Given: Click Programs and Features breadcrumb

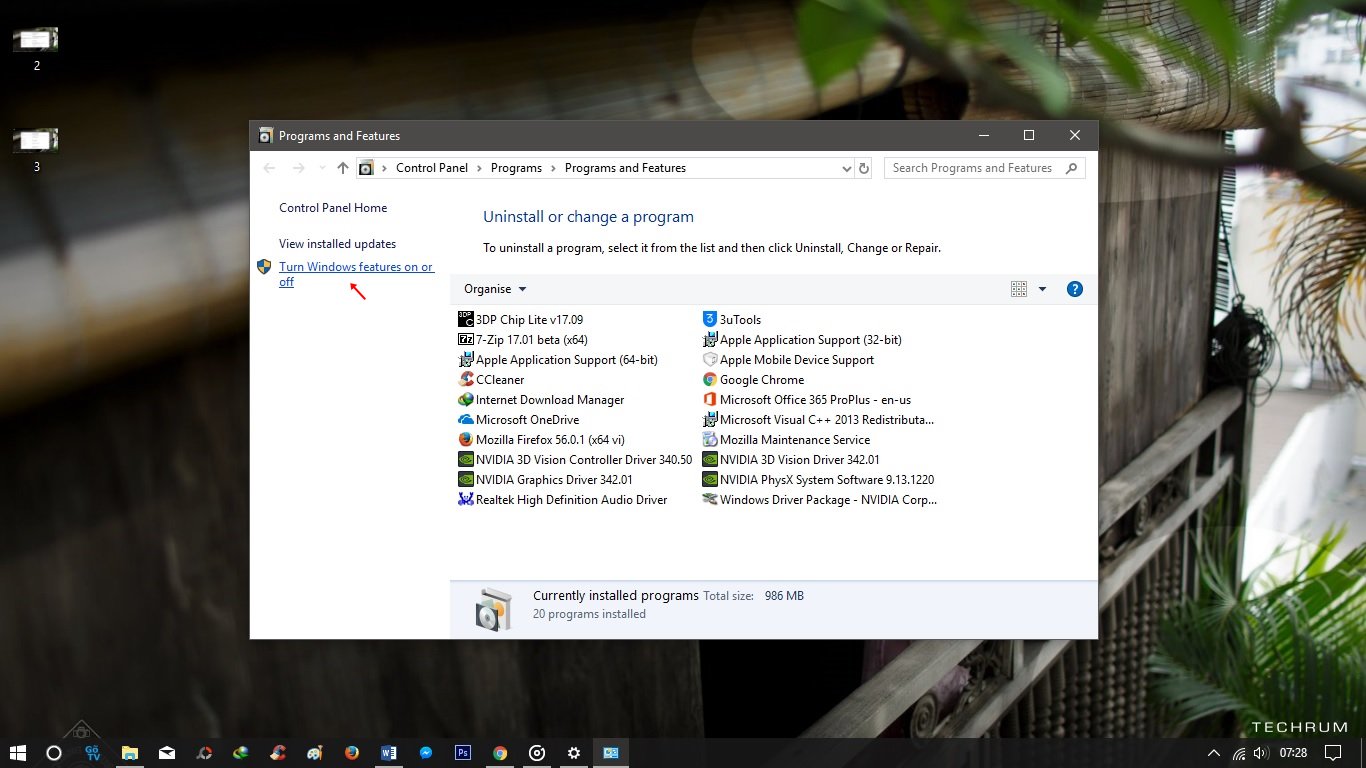Looking at the screenshot, I should click(x=625, y=168).
